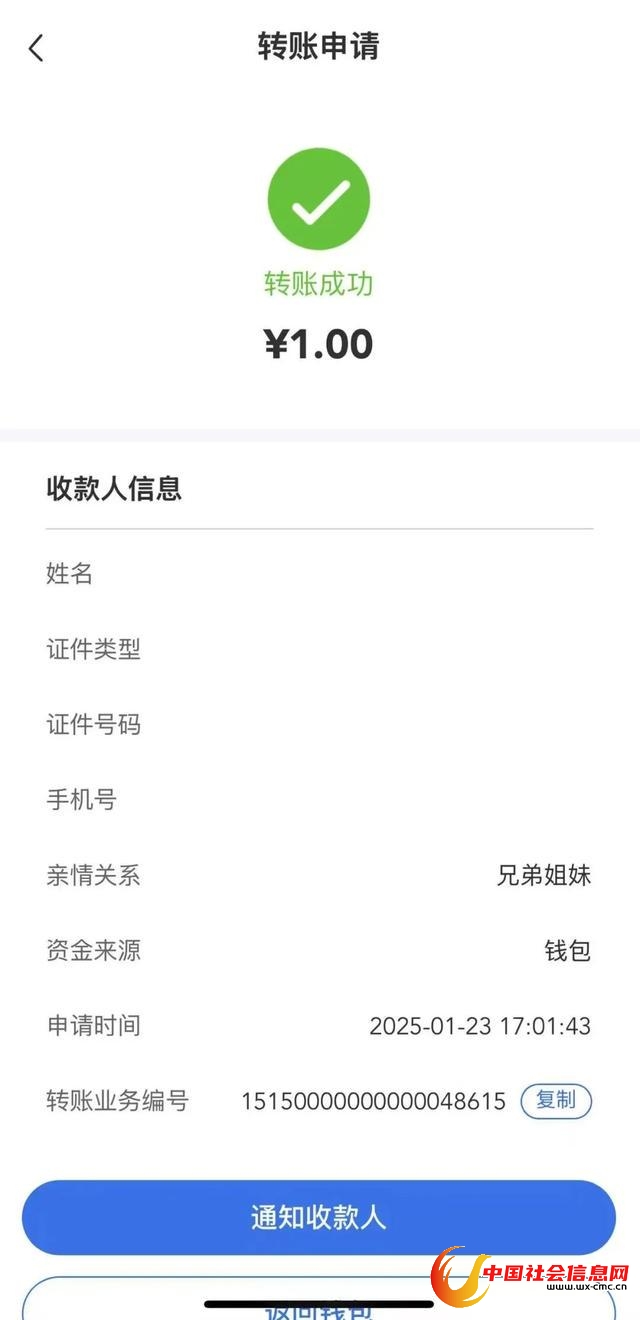
Task: Click the 兄弟姐妹 relationship value
Action: coord(544,876)
